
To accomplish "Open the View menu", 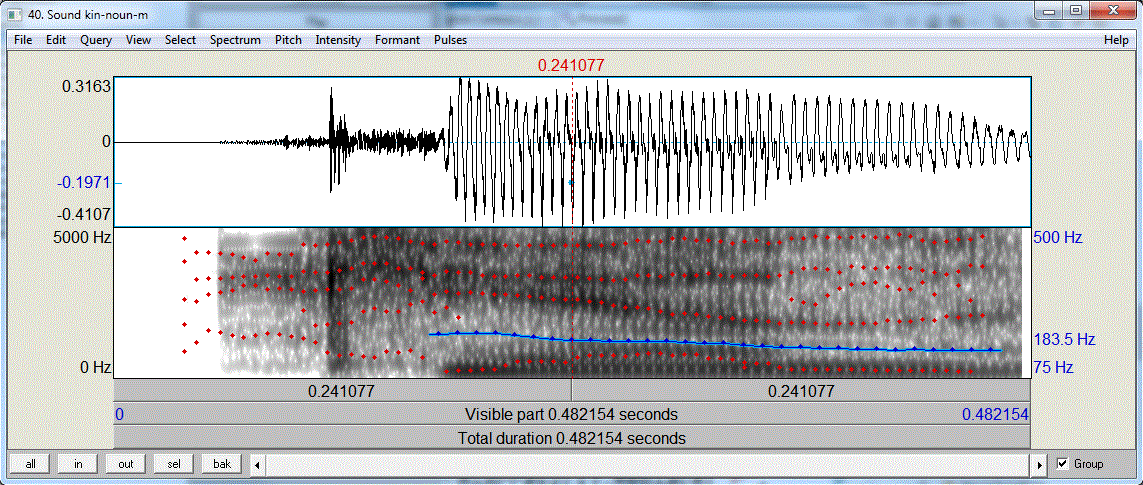I will 139,40.
